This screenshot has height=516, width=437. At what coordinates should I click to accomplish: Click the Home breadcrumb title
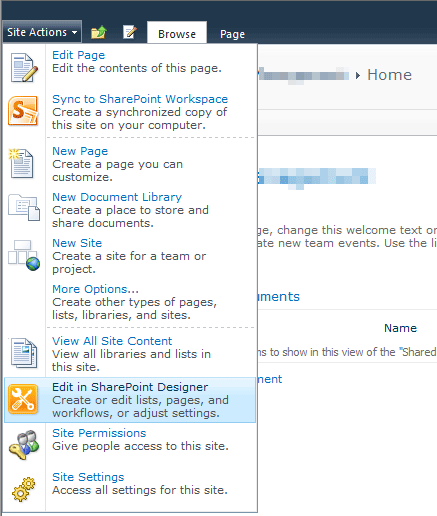389,75
